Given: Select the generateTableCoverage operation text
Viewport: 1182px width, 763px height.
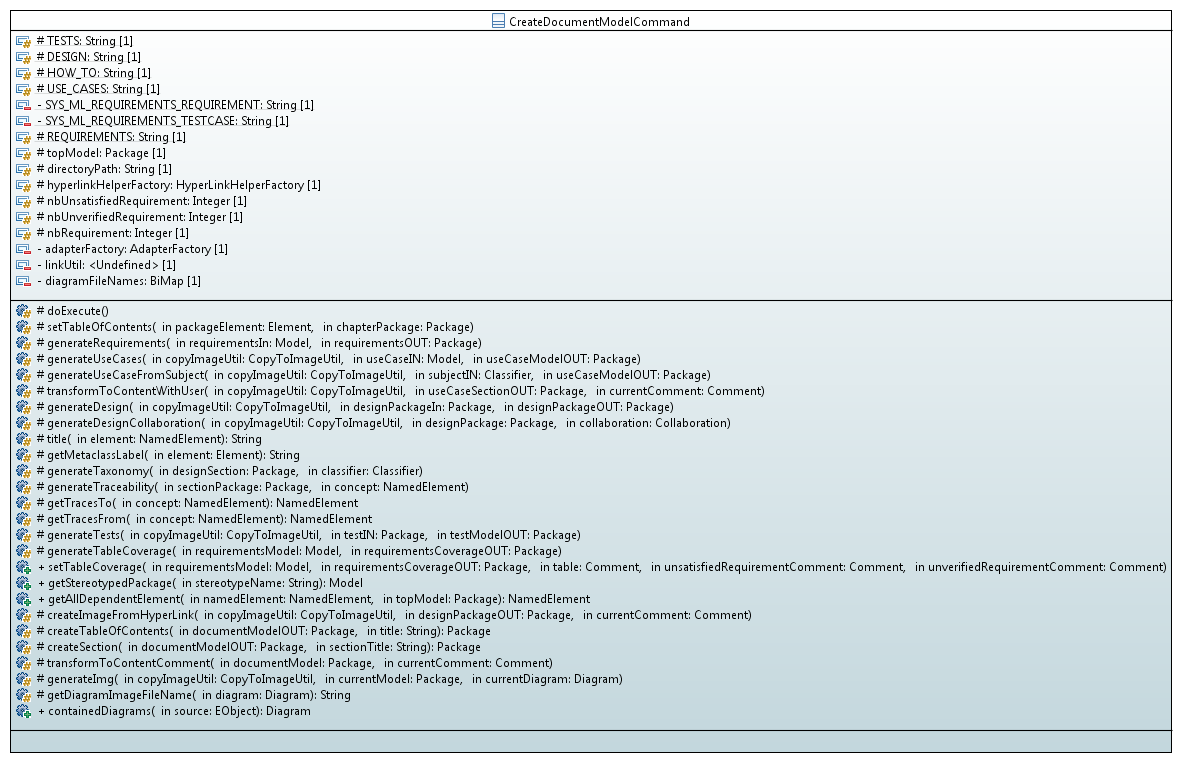Looking at the screenshot, I should coord(299,551).
